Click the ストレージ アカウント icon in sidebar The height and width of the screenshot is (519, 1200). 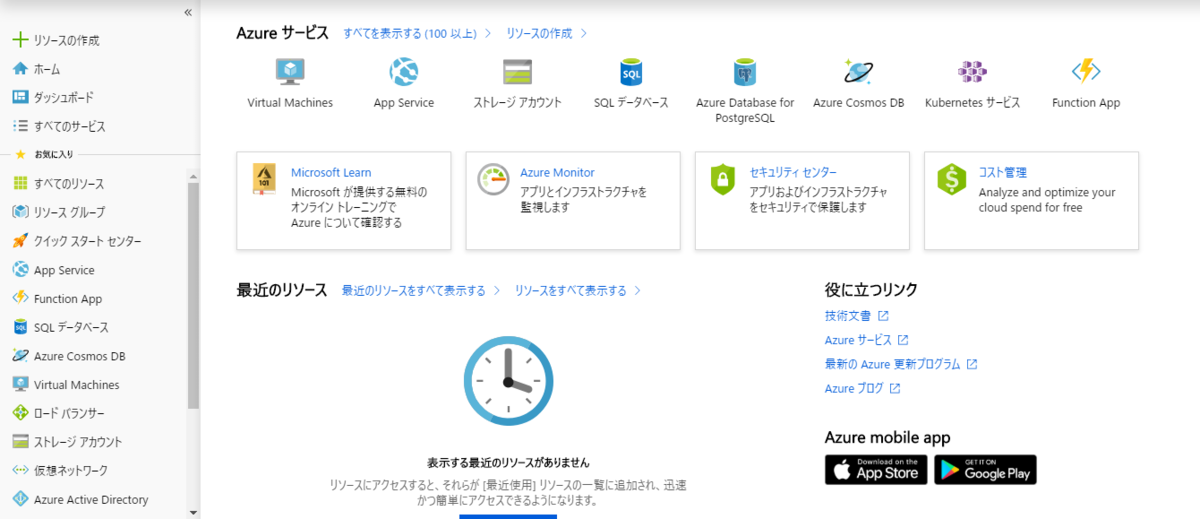pos(20,441)
